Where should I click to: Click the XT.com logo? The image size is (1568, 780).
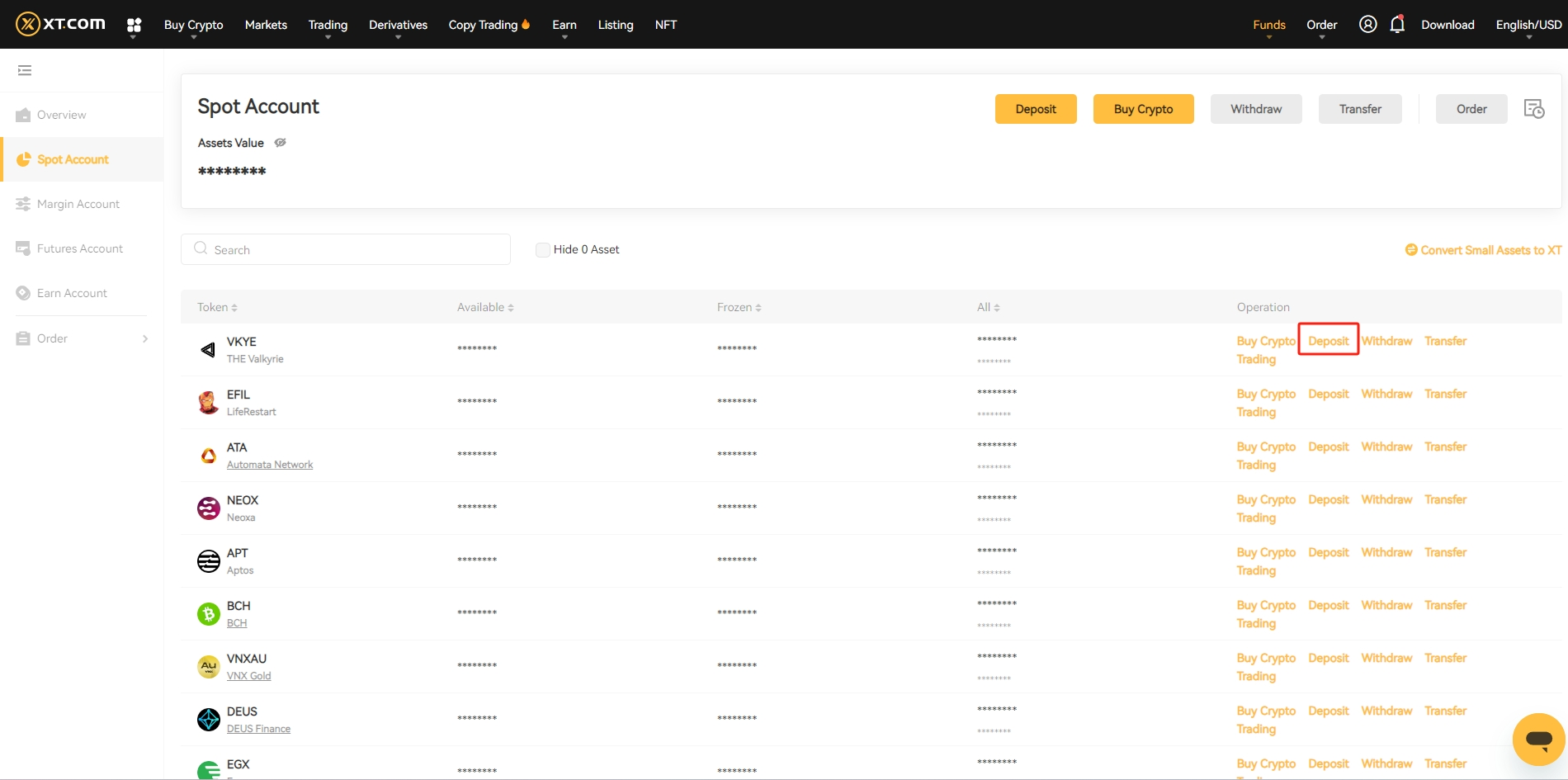click(61, 24)
